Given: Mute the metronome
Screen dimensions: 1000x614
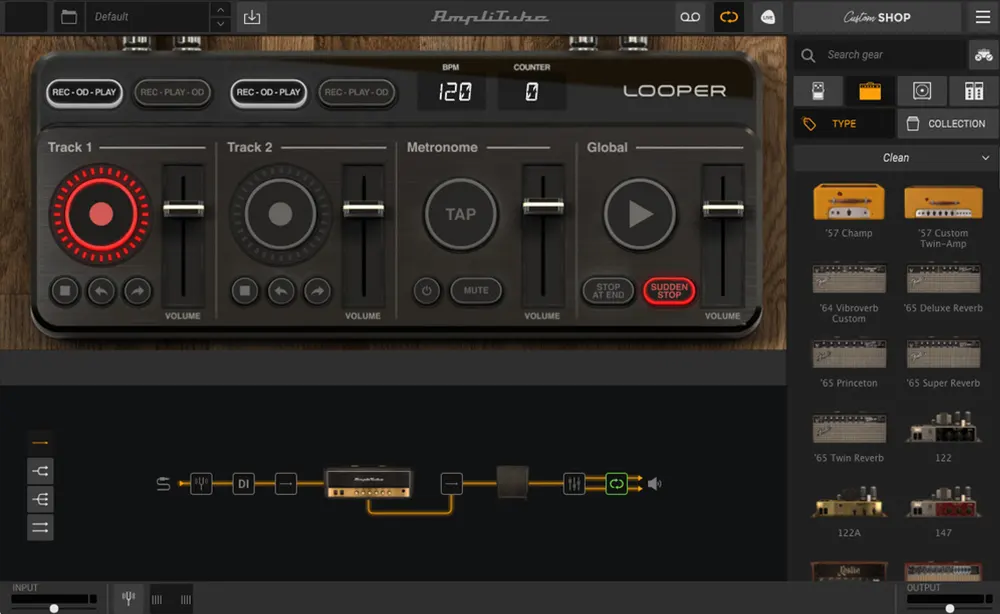Looking at the screenshot, I should 476,291.
